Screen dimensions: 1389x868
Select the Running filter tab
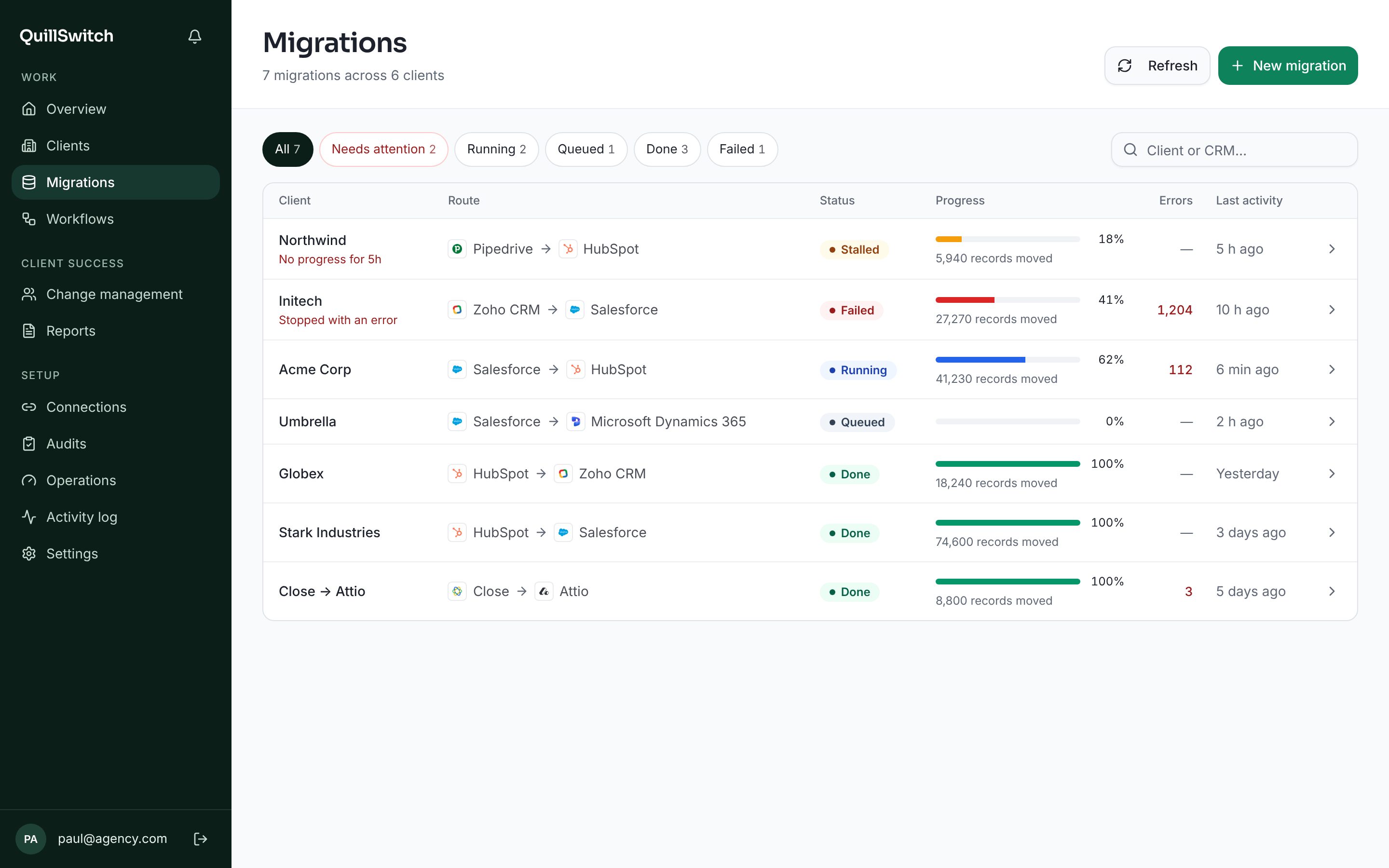pyautogui.click(x=496, y=149)
